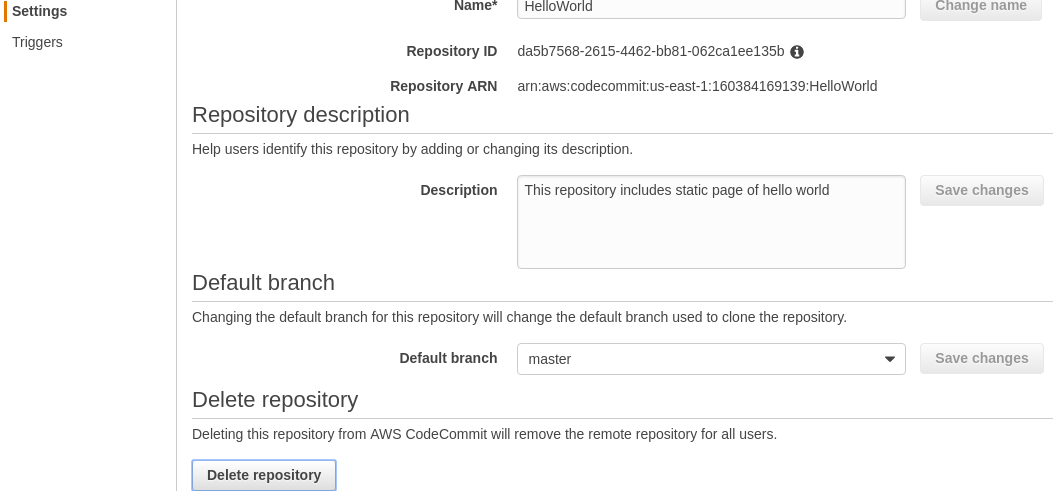Save changes for the default branch
The width and height of the screenshot is (1053, 496).
click(x=981, y=358)
